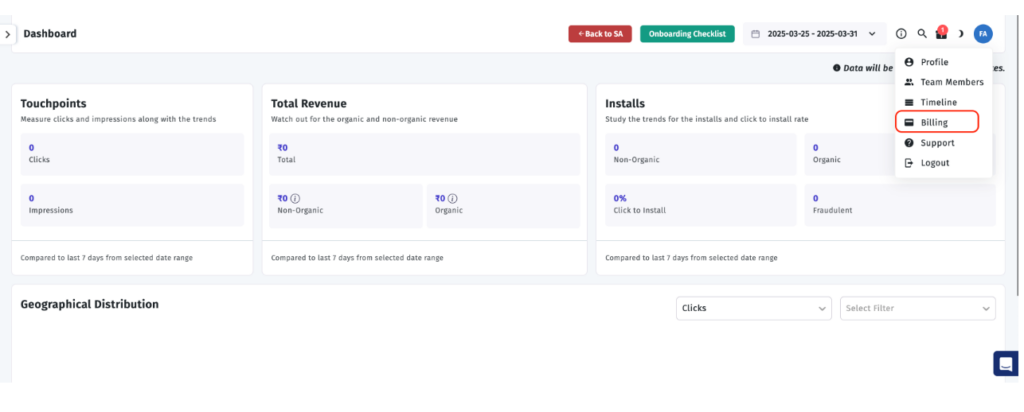Open the gift notifications icon

click(941, 34)
